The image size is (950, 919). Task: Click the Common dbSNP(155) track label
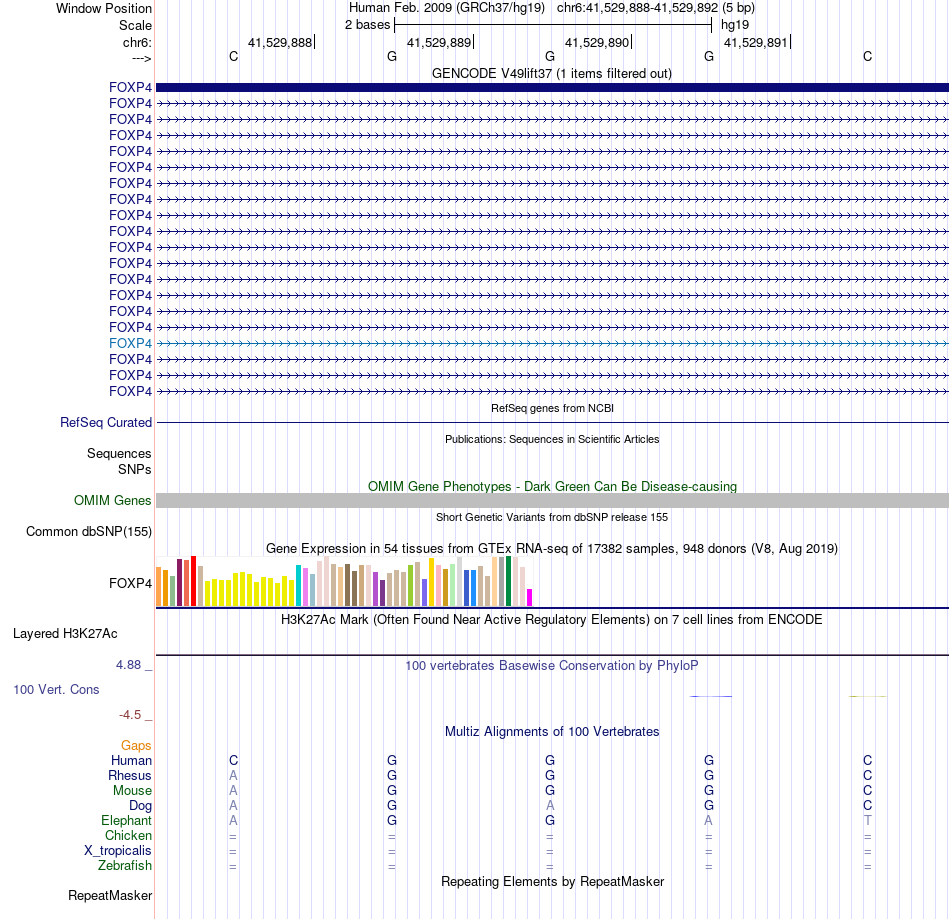(89, 531)
